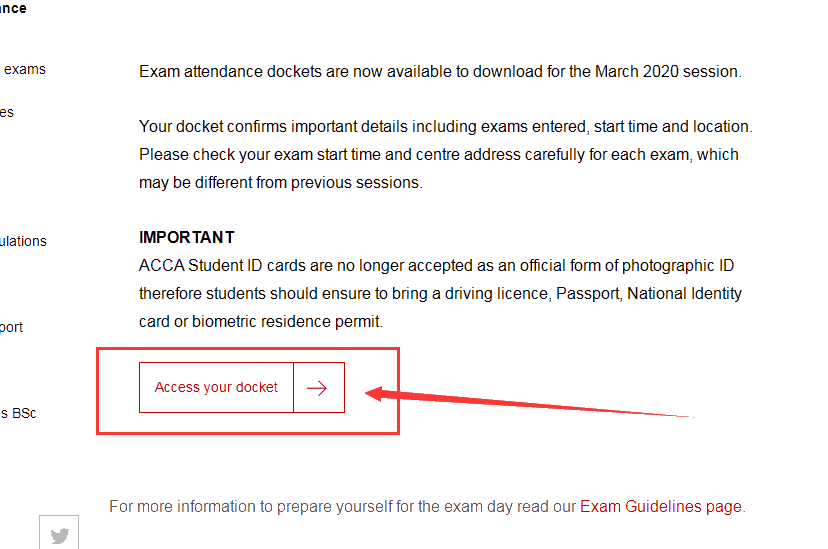Click the arrow icon beside Access your docket

click(x=318, y=388)
